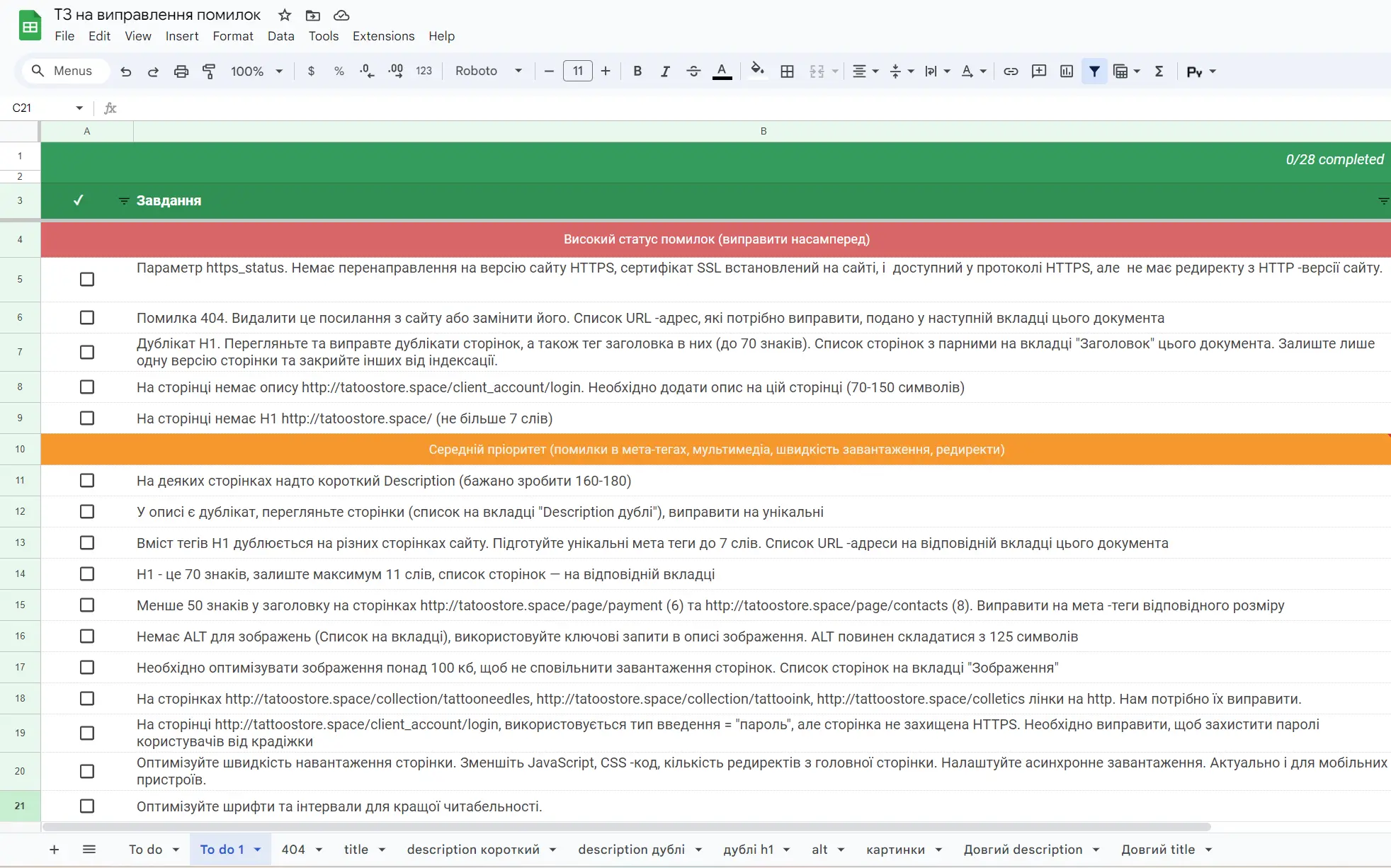The width and height of the screenshot is (1391, 868).
Task: Switch to the description дублі sheet tab
Action: click(631, 850)
